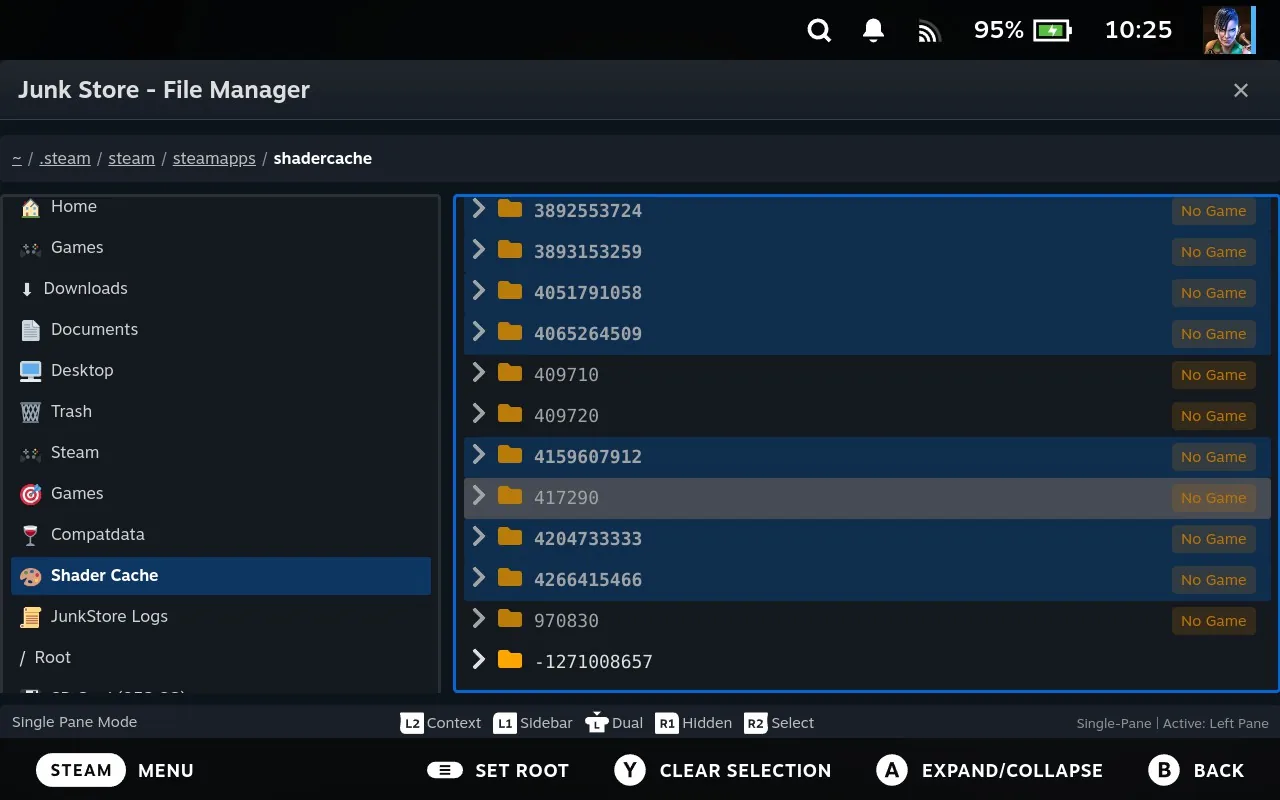Click the dartboard Games icon in sidebar
Screen dimensions: 1280x800
click(x=31, y=494)
